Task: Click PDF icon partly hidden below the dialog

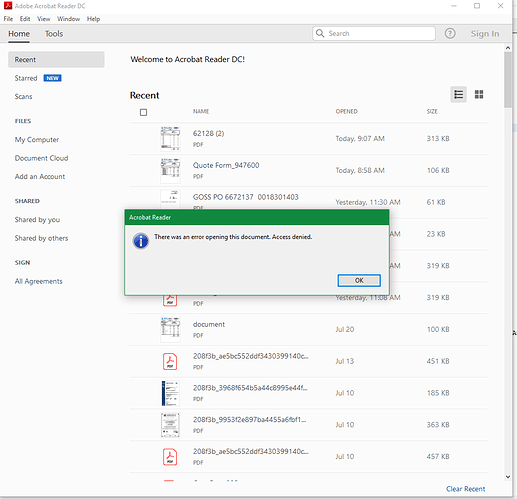Action: click(170, 301)
